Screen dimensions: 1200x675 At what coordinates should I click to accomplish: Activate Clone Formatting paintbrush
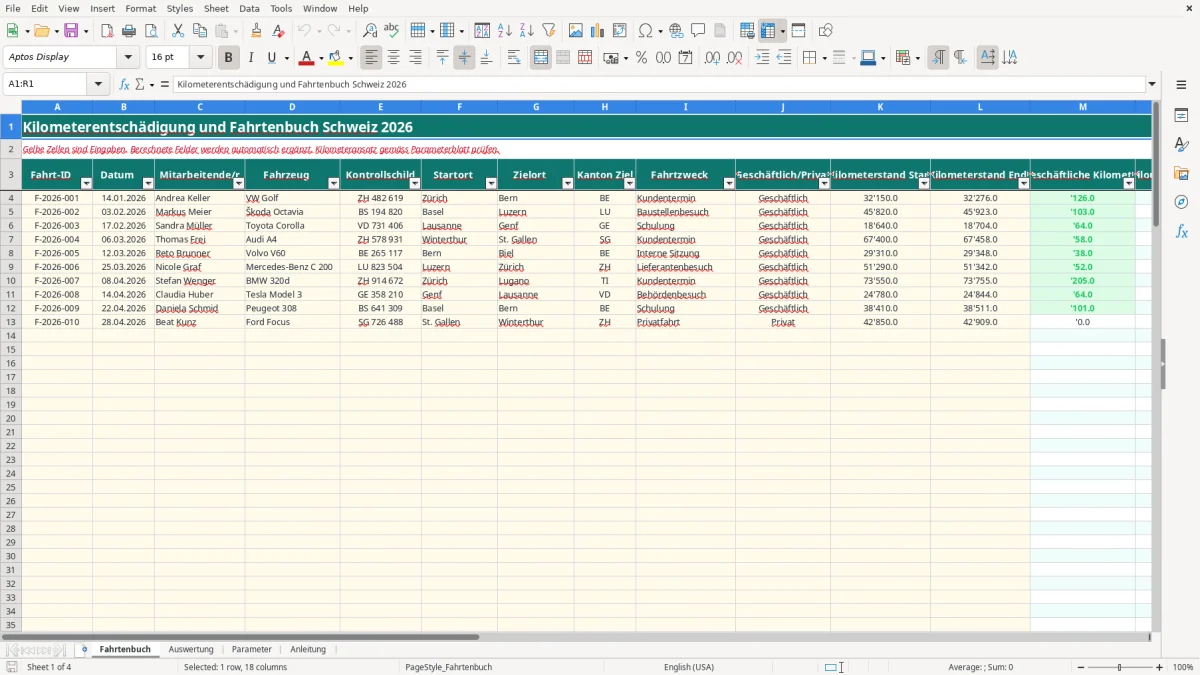[x=257, y=31]
